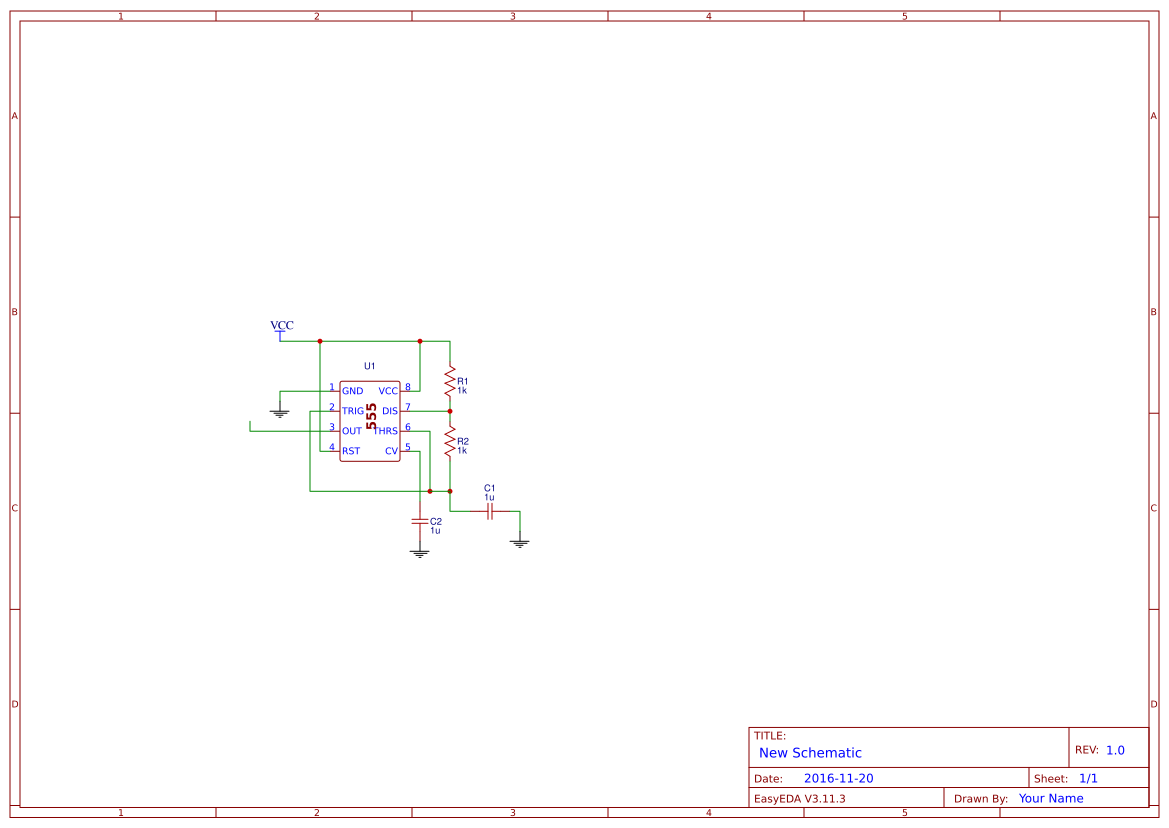Select the 1k value label of R1
The height and width of the screenshot is (828, 1169).
pyautogui.click(x=461, y=388)
